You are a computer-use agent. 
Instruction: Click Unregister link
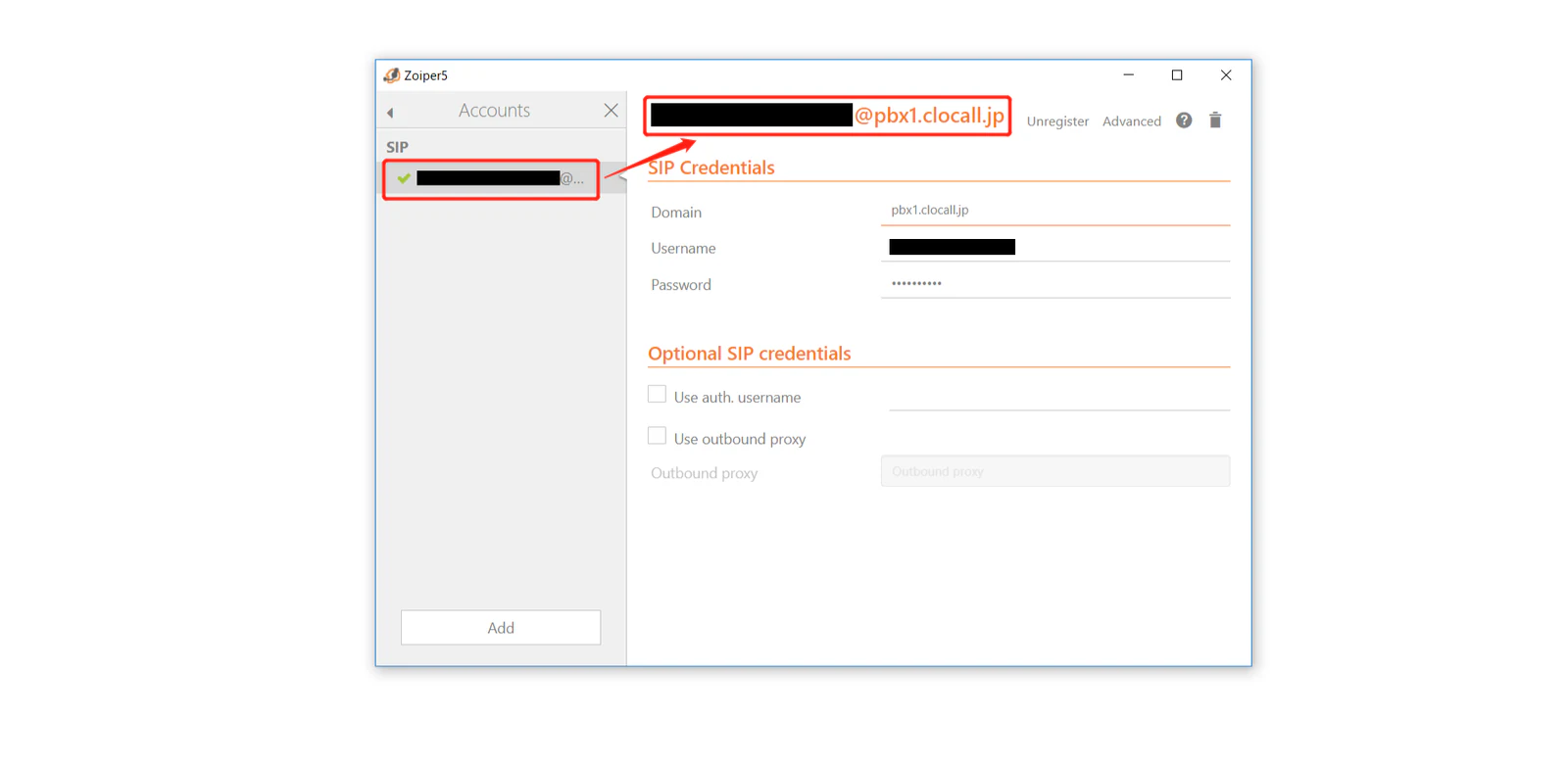[x=1057, y=121]
